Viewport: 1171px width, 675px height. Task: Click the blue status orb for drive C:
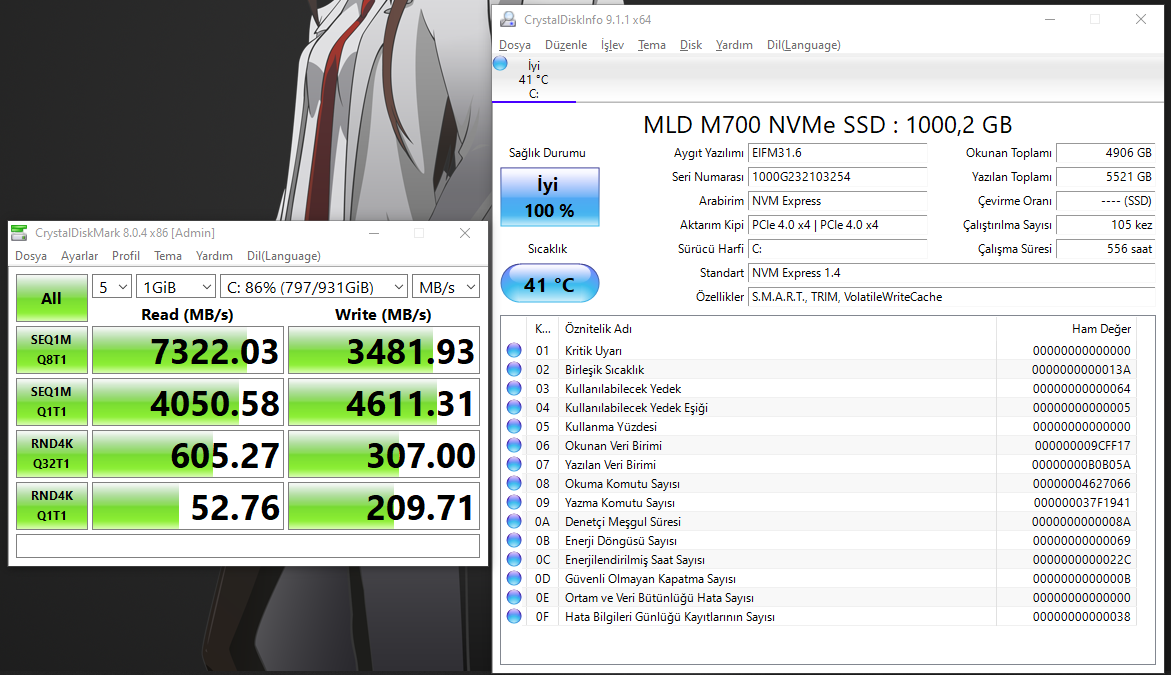500,63
